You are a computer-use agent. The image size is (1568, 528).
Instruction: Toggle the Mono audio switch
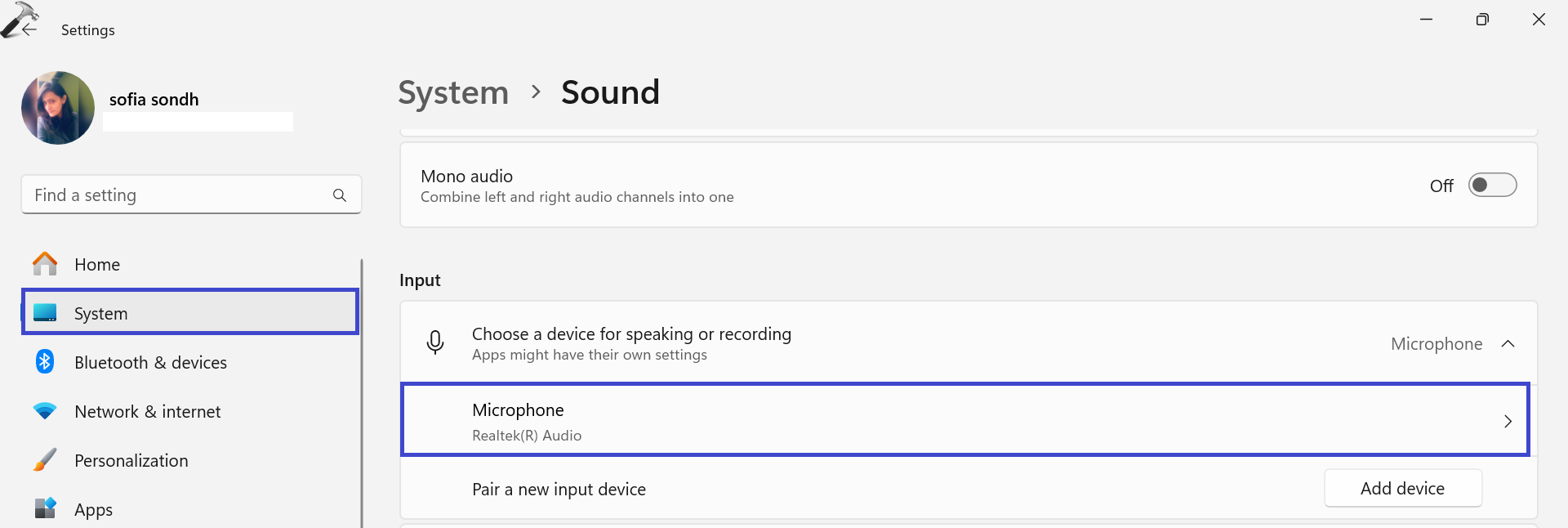pos(1492,186)
